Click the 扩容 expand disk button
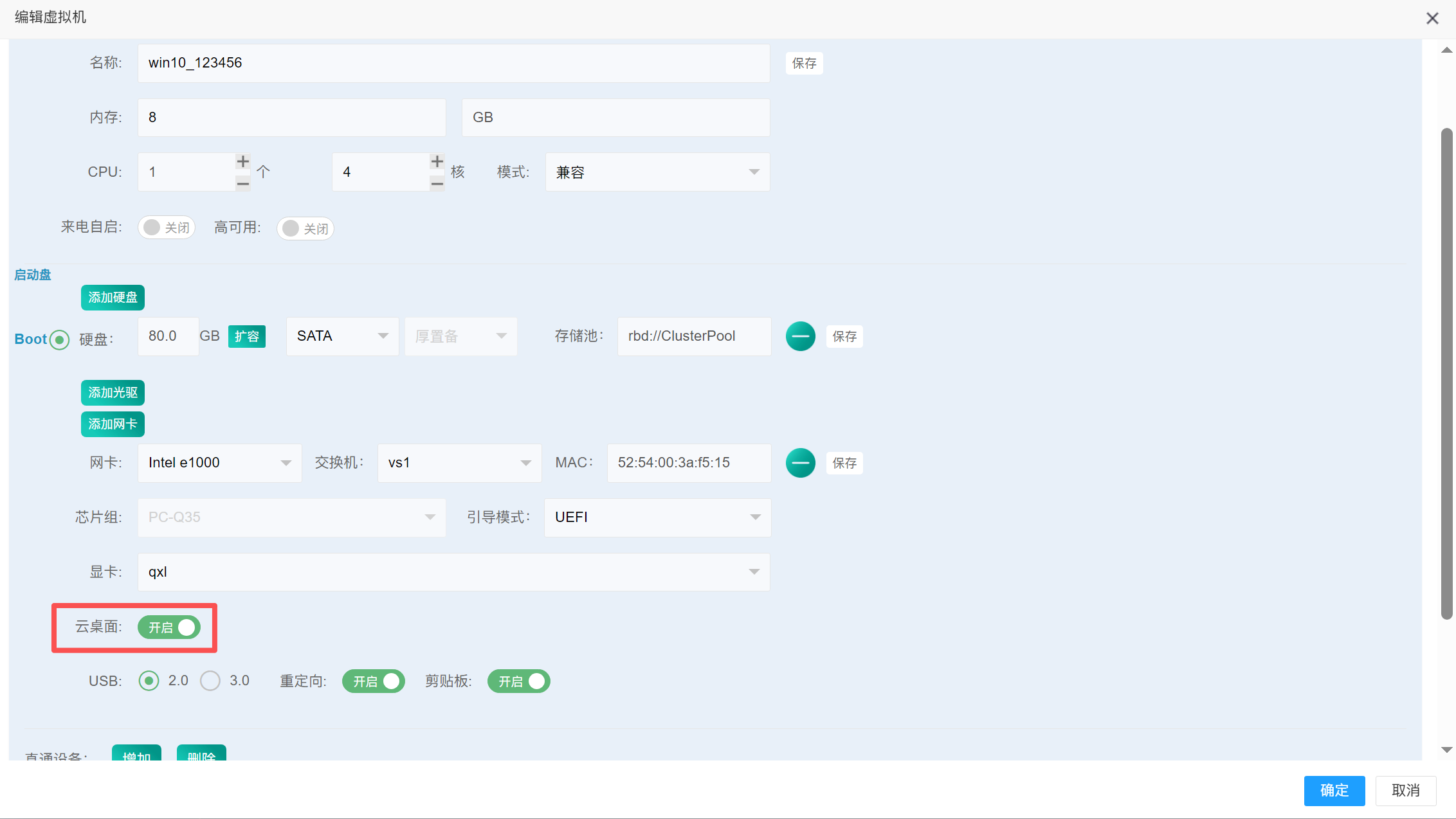 (x=246, y=336)
